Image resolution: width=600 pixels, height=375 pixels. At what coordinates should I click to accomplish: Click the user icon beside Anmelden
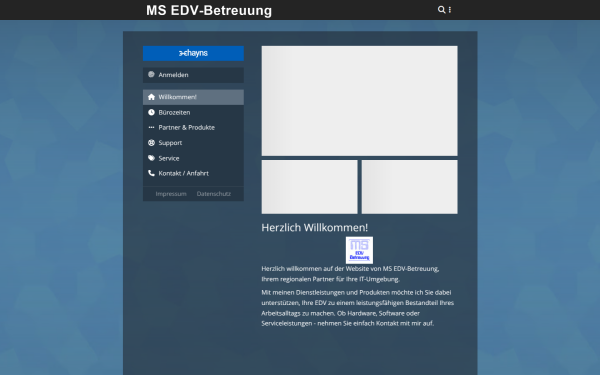[x=151, y=75]
